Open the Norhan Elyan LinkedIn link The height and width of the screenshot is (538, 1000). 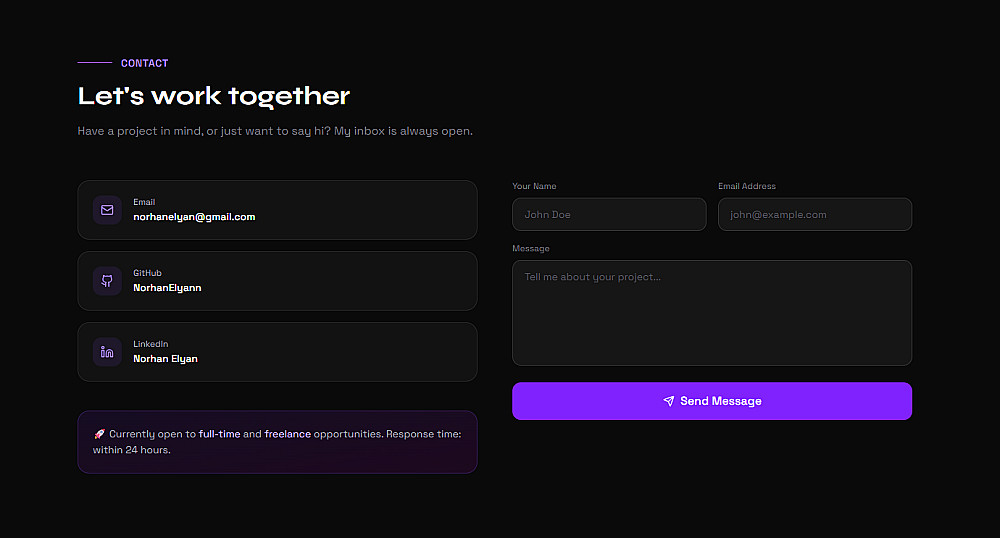coord(165,359)
